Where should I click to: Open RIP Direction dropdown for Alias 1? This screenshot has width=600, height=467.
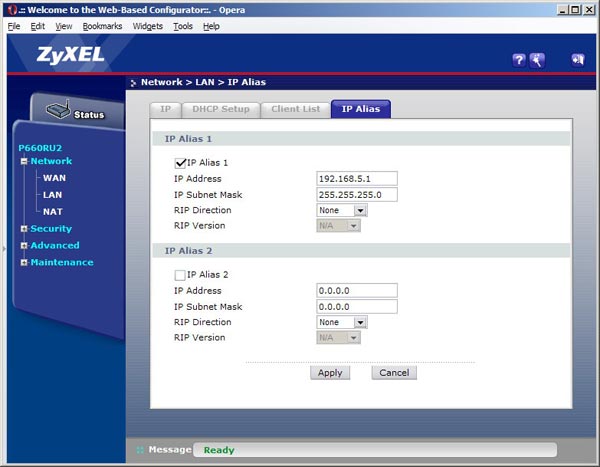pyautogui.click(x=342, y=210)
